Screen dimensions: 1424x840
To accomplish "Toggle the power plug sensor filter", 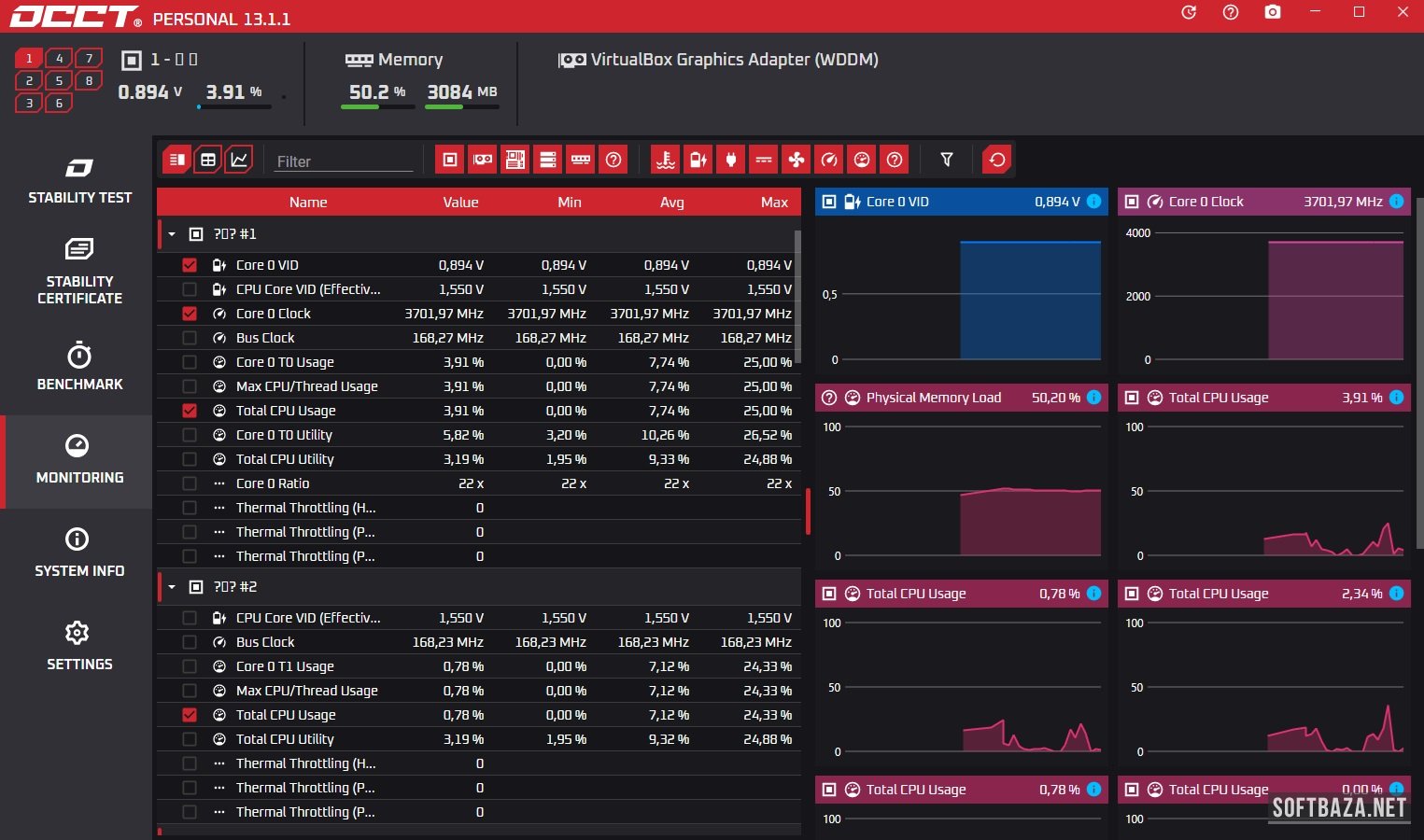I will 731,160.
